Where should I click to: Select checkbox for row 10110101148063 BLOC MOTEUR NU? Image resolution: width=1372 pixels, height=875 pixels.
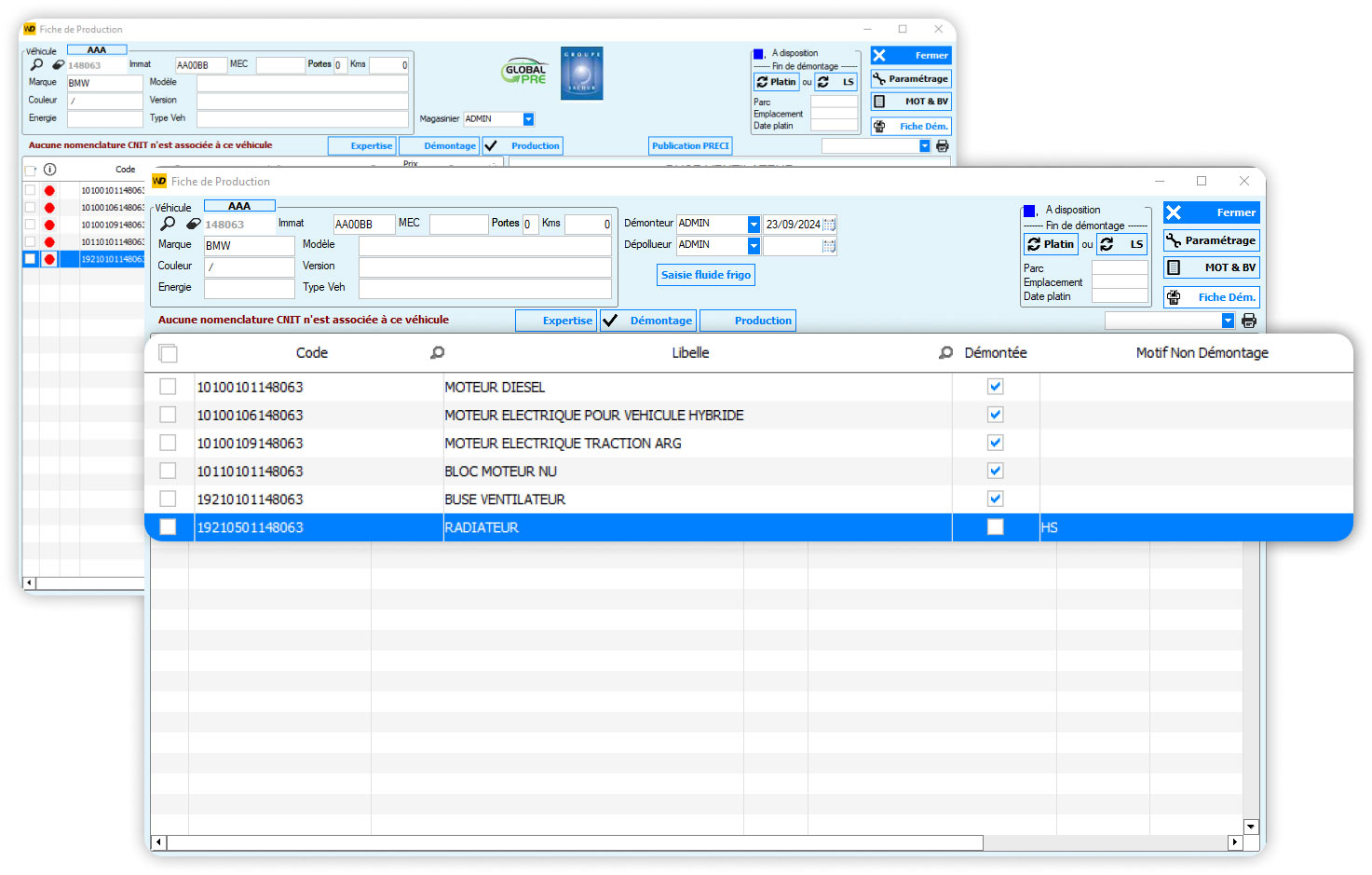[168, 471]
